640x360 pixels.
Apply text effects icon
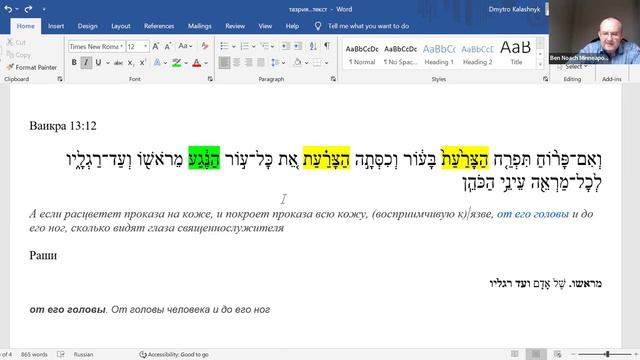coord(157,63)
